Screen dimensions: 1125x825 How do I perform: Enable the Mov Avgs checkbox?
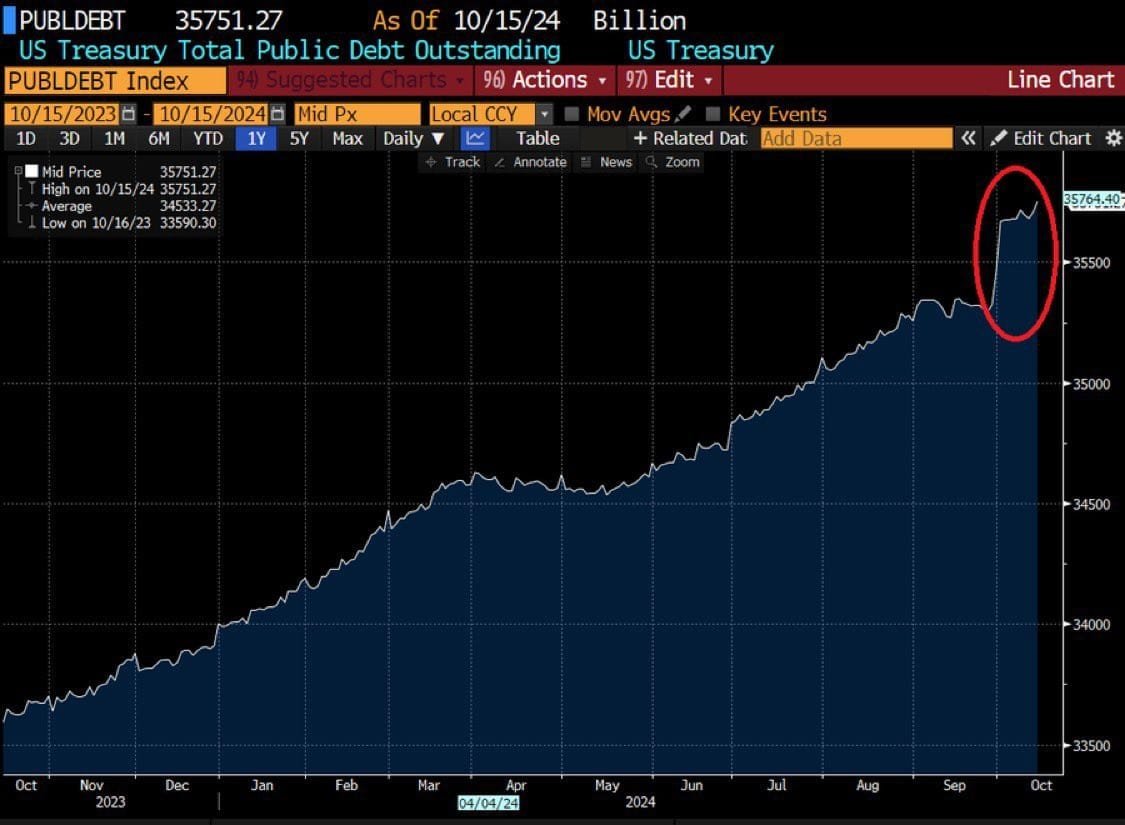tap(572, 115)
